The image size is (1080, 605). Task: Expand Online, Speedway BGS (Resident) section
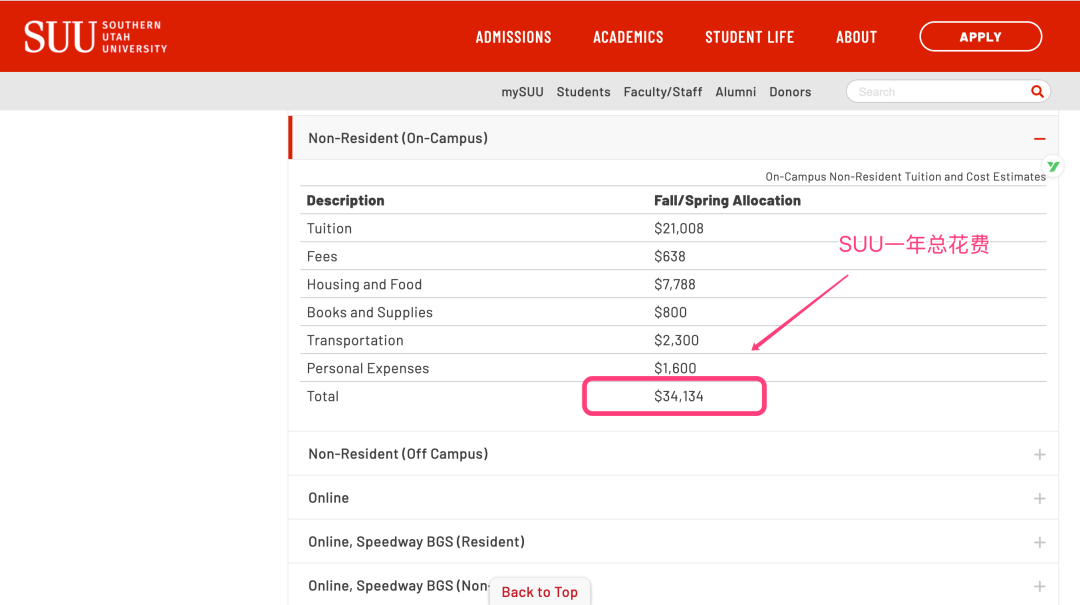(x=1039, y=542)
